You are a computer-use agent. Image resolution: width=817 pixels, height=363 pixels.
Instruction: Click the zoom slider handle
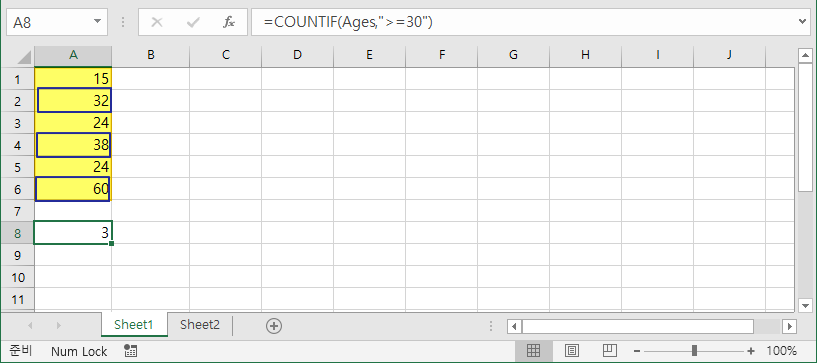(694, 351)
